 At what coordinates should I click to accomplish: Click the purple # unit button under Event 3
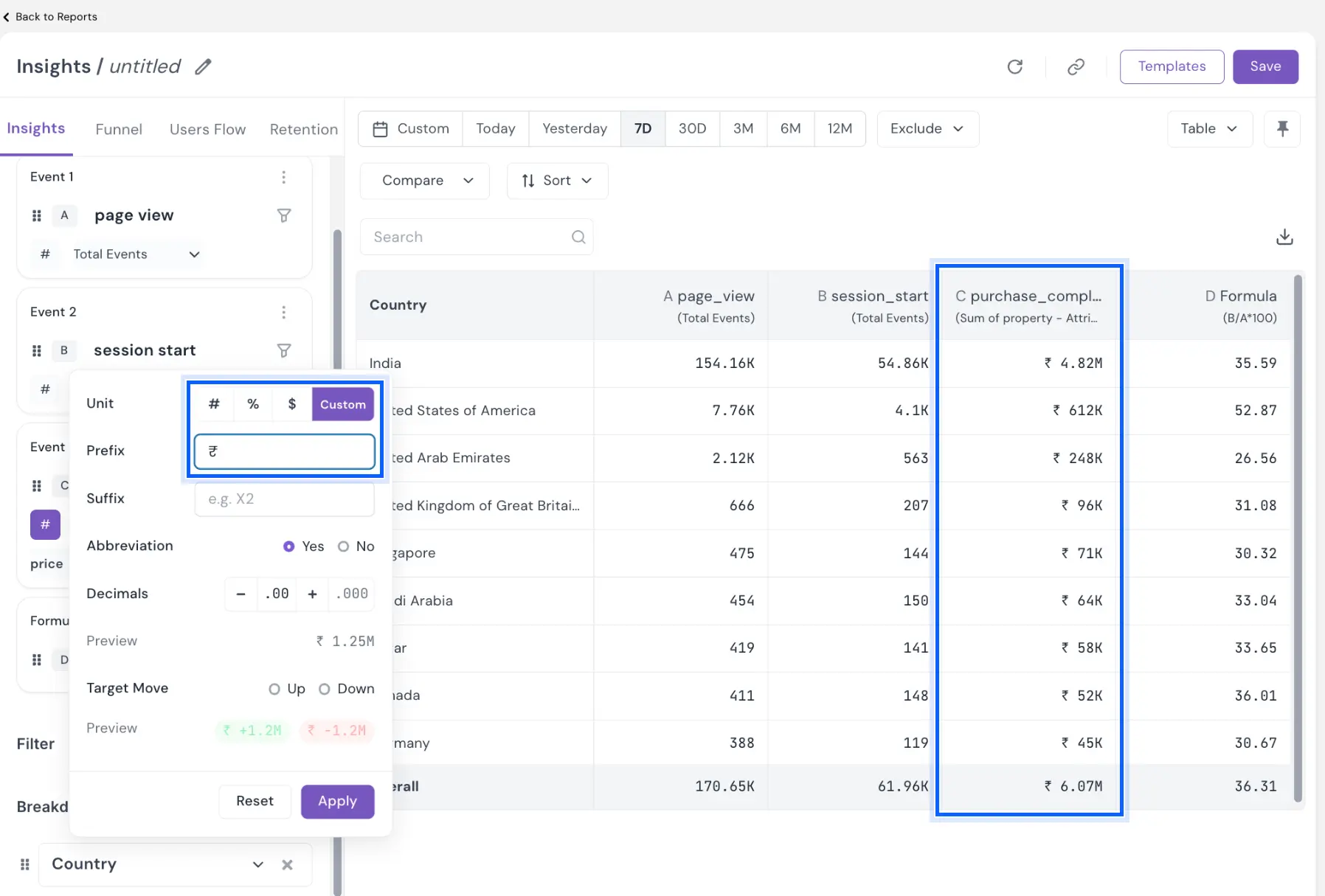pyautogui.click(x=45, y=524)
